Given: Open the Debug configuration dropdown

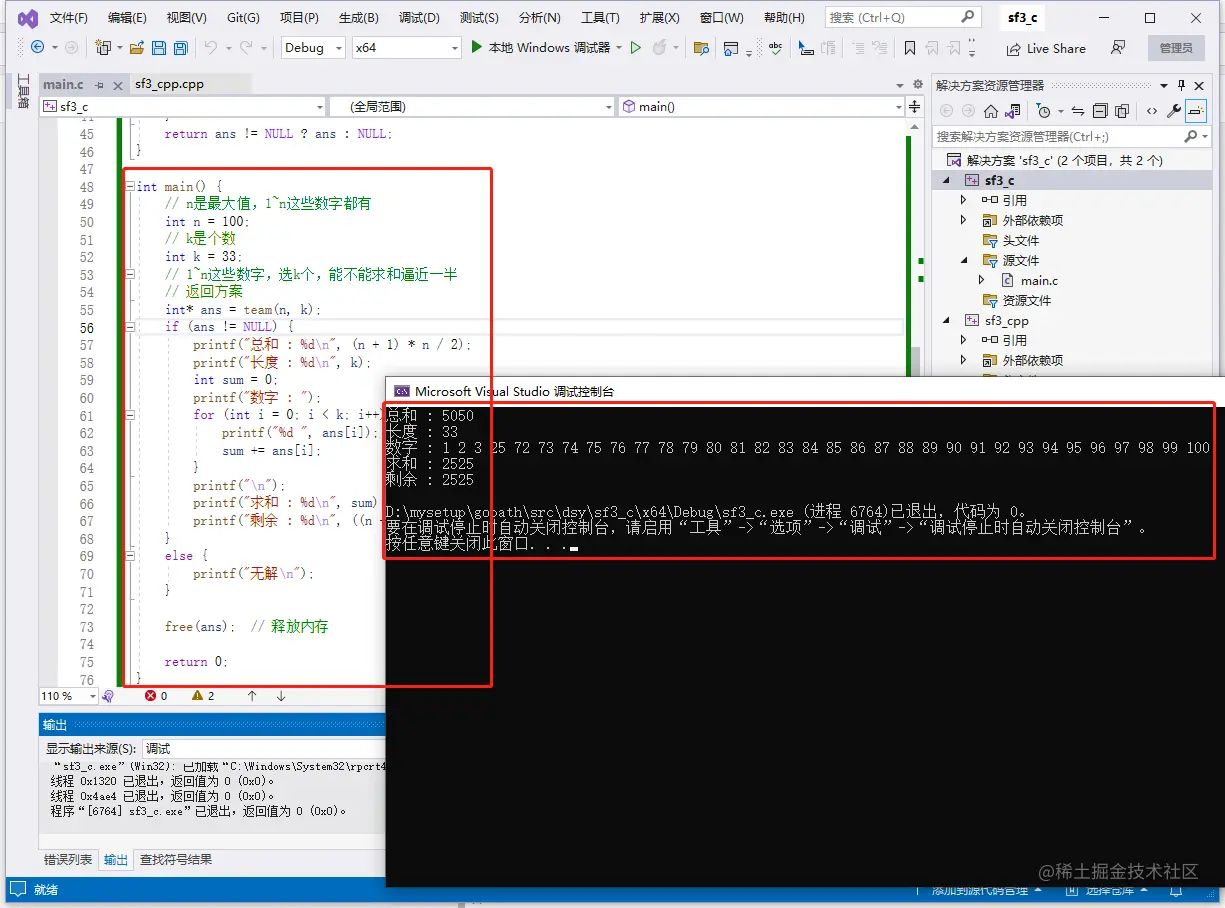Looking at the screenshot, I should pyautogui.click(x=312, y=48).
